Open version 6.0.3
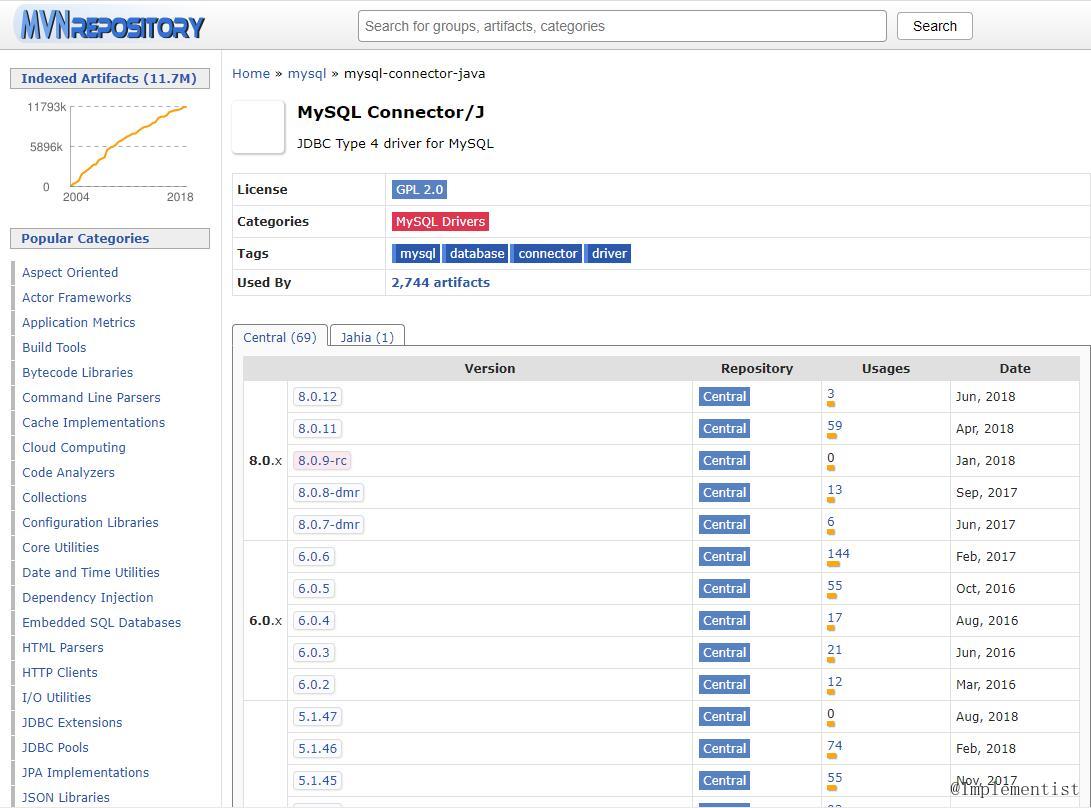Viewport: 1091px width, 808px height. click(314, 653)
